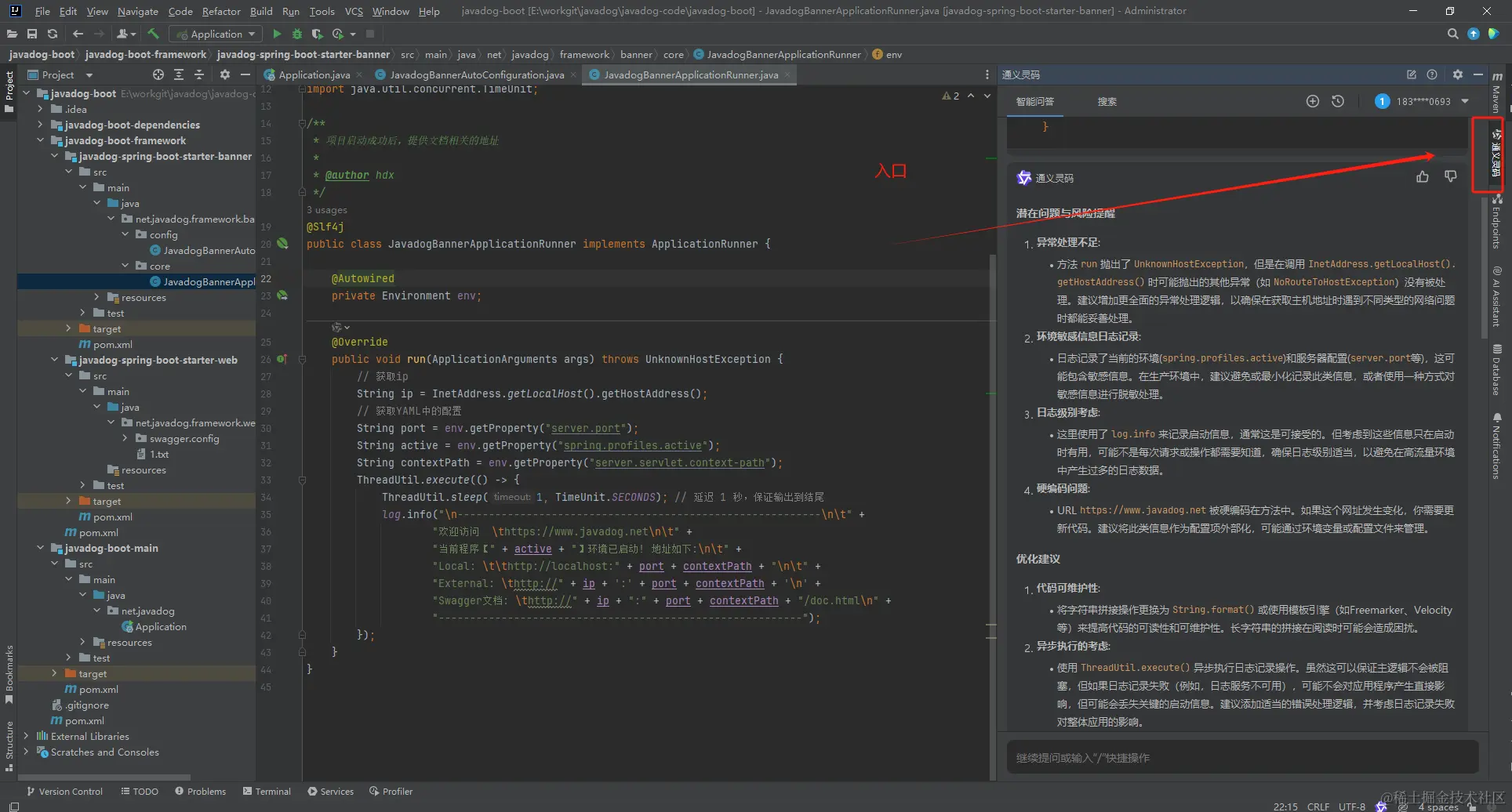Collapse javadog-boot-framework module
Viewport: 1512px width, 812px height.
(x=40, y=140)
